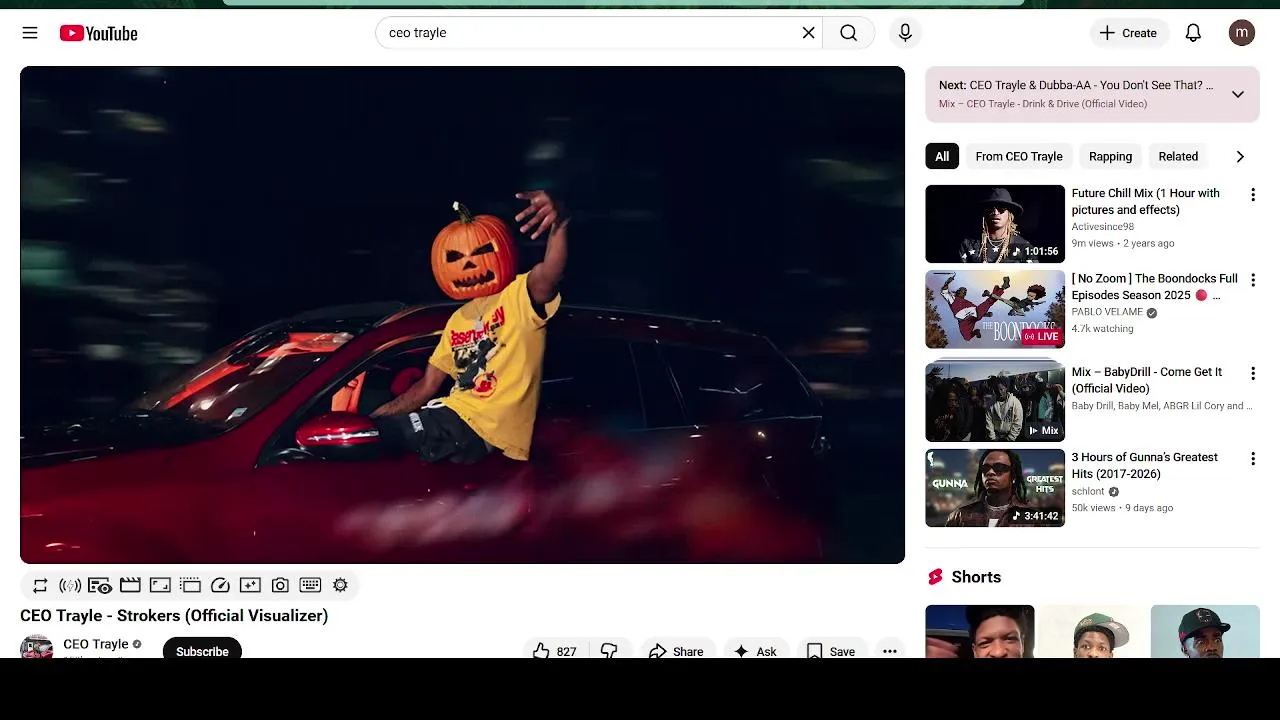Open Mix – BabyDrill Come Get It title

[x=1147, y=379]
